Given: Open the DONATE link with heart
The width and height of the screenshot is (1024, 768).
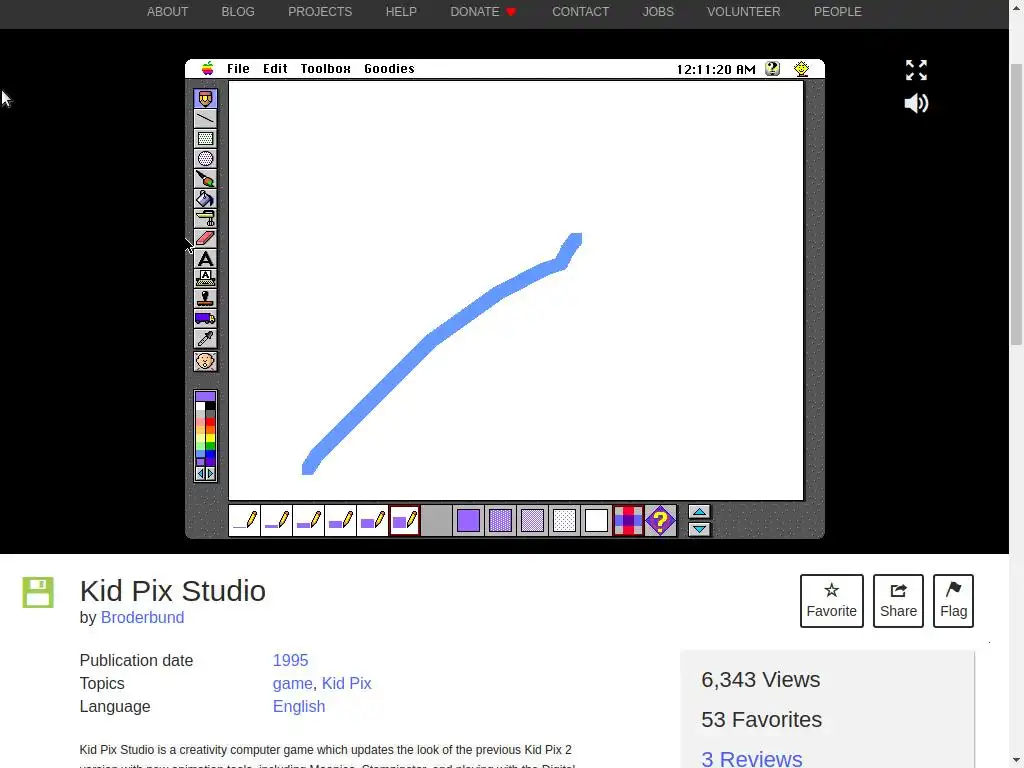Looking at the screenshot, I should pos(483,12).
